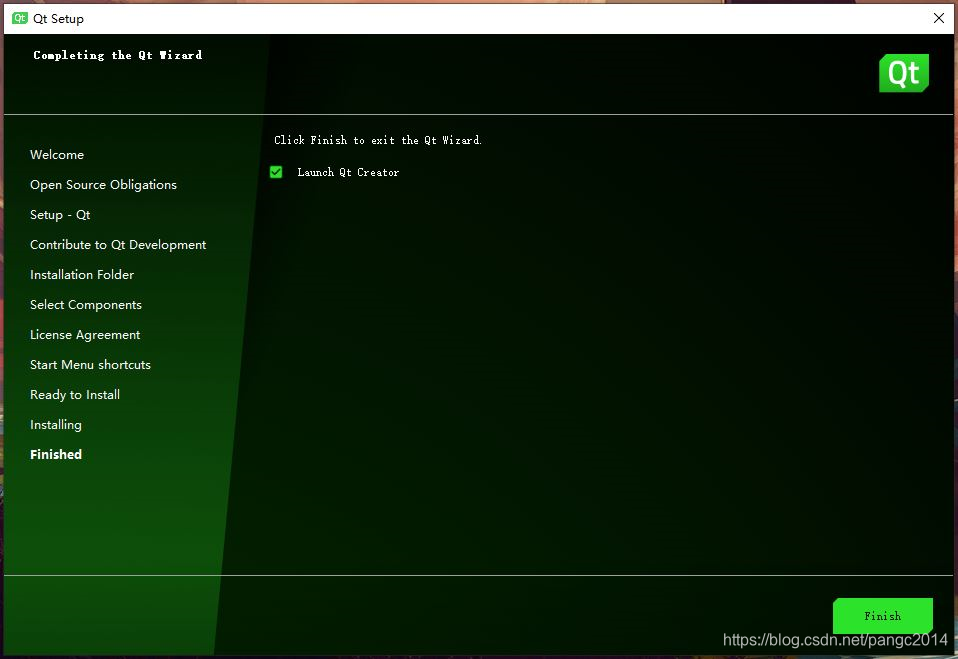Select the Welcome step in the sidebar
958x659 pixels.
tap(57, 155)
